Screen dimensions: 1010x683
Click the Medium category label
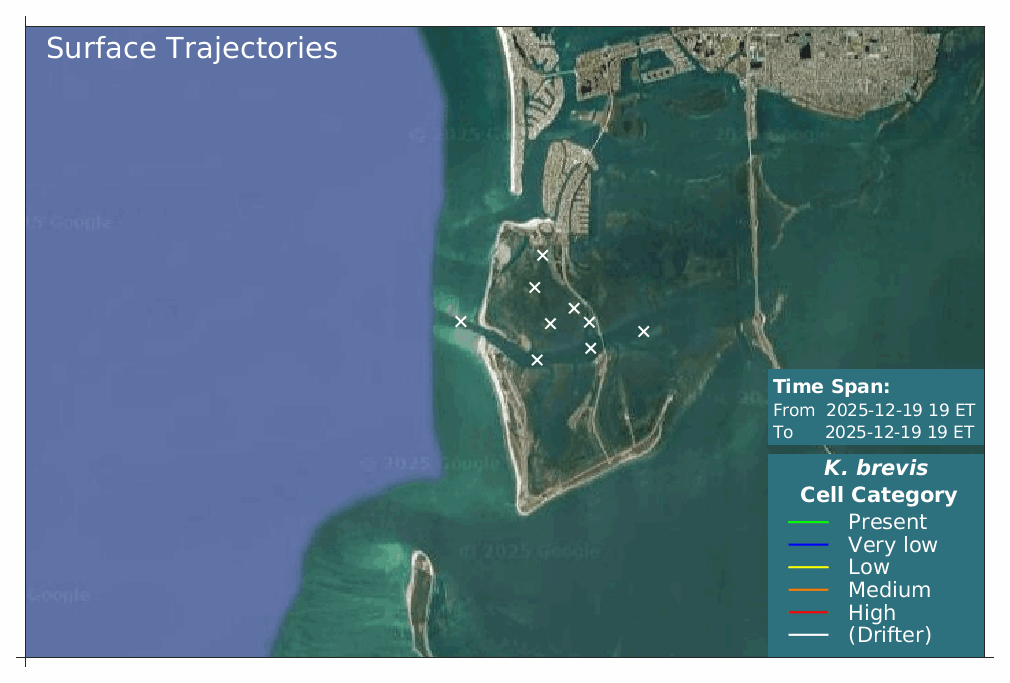(x=886, y=590)
